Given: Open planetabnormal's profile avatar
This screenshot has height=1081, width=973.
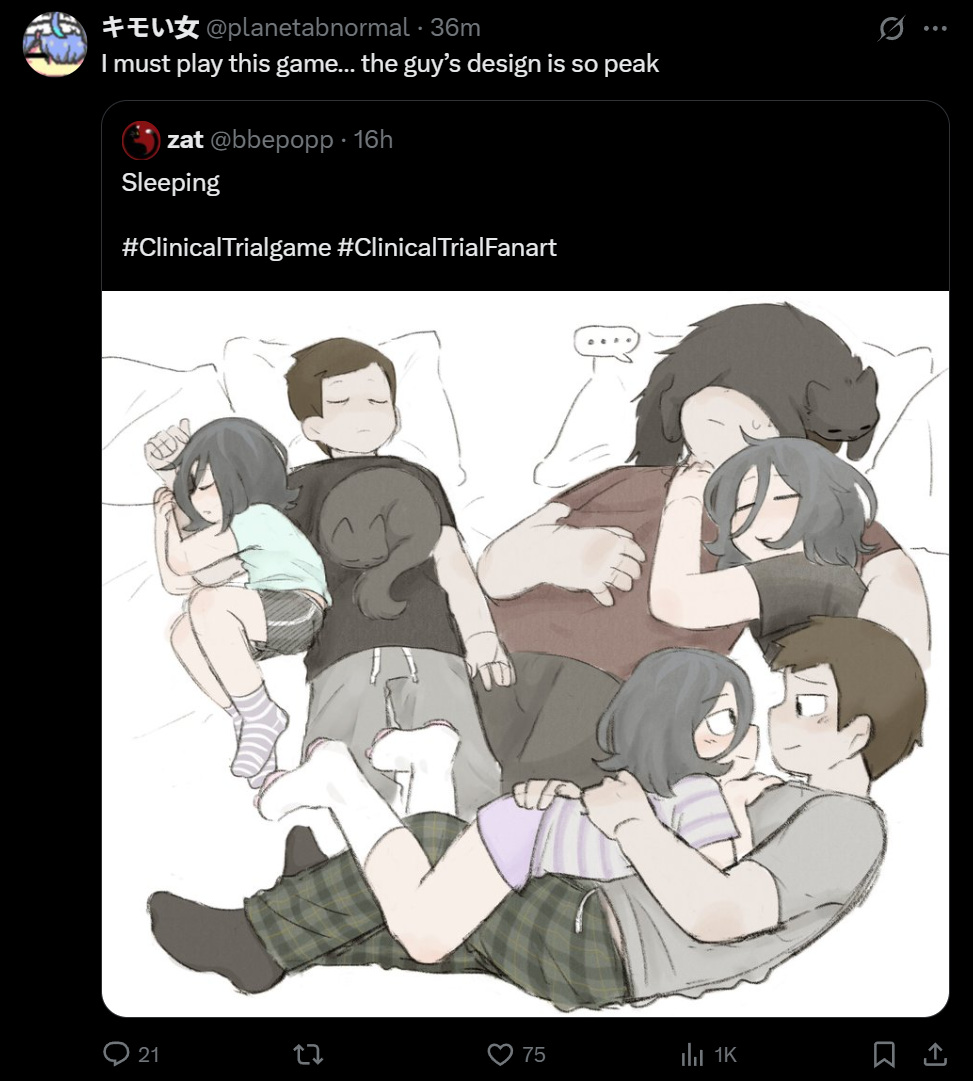Looking at the screenshot, I should coord(55,44).
